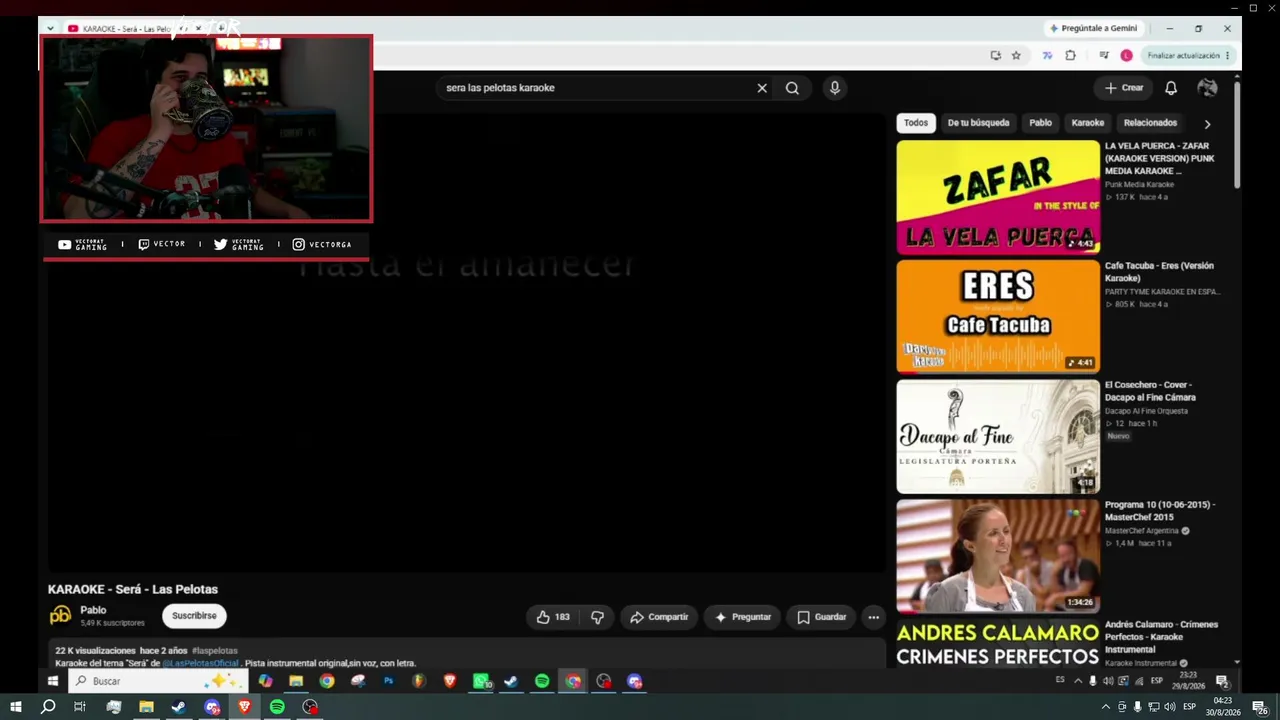Click the page vertical scrollbar

point(1237,133)
